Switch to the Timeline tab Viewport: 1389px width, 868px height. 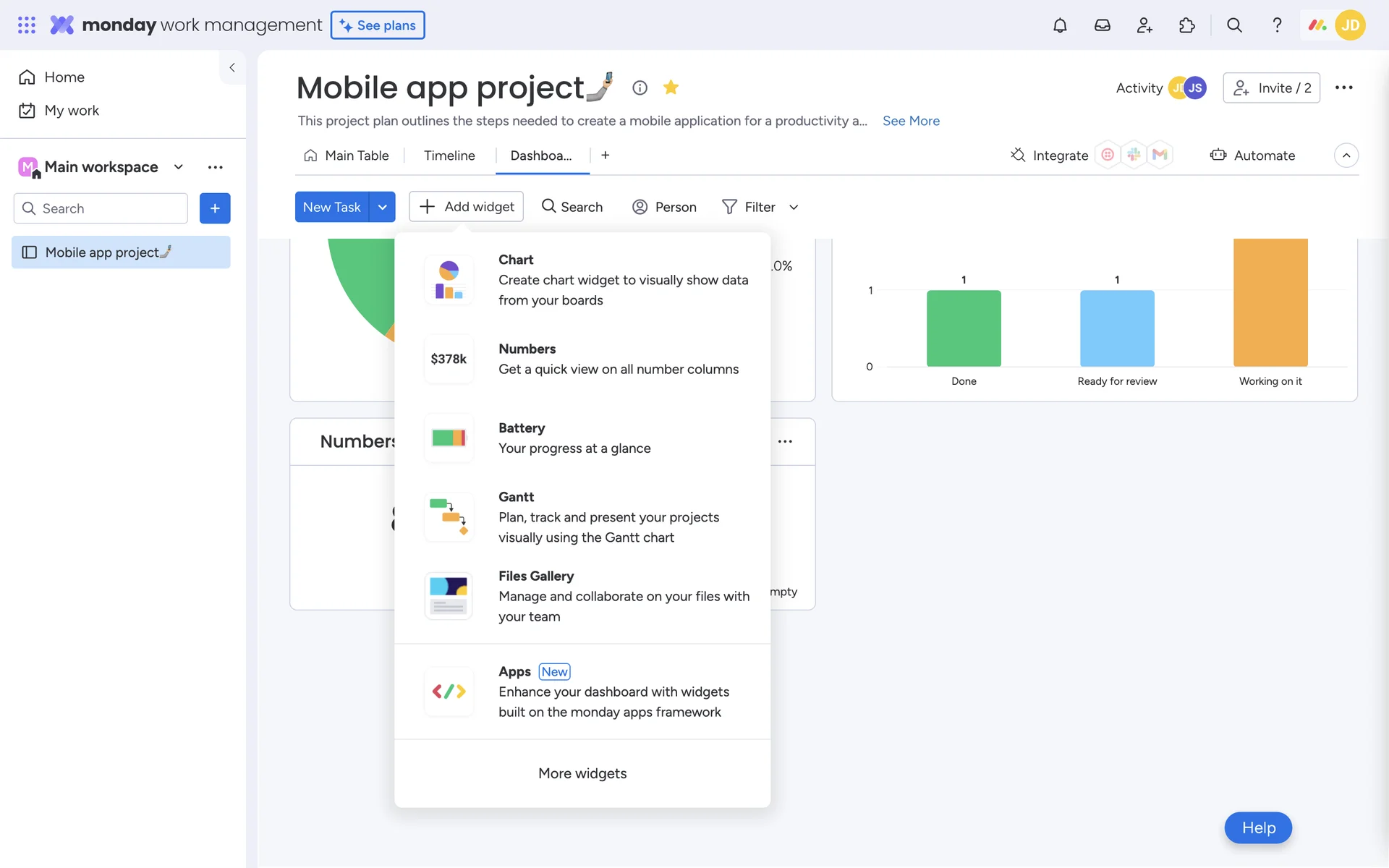449,156
